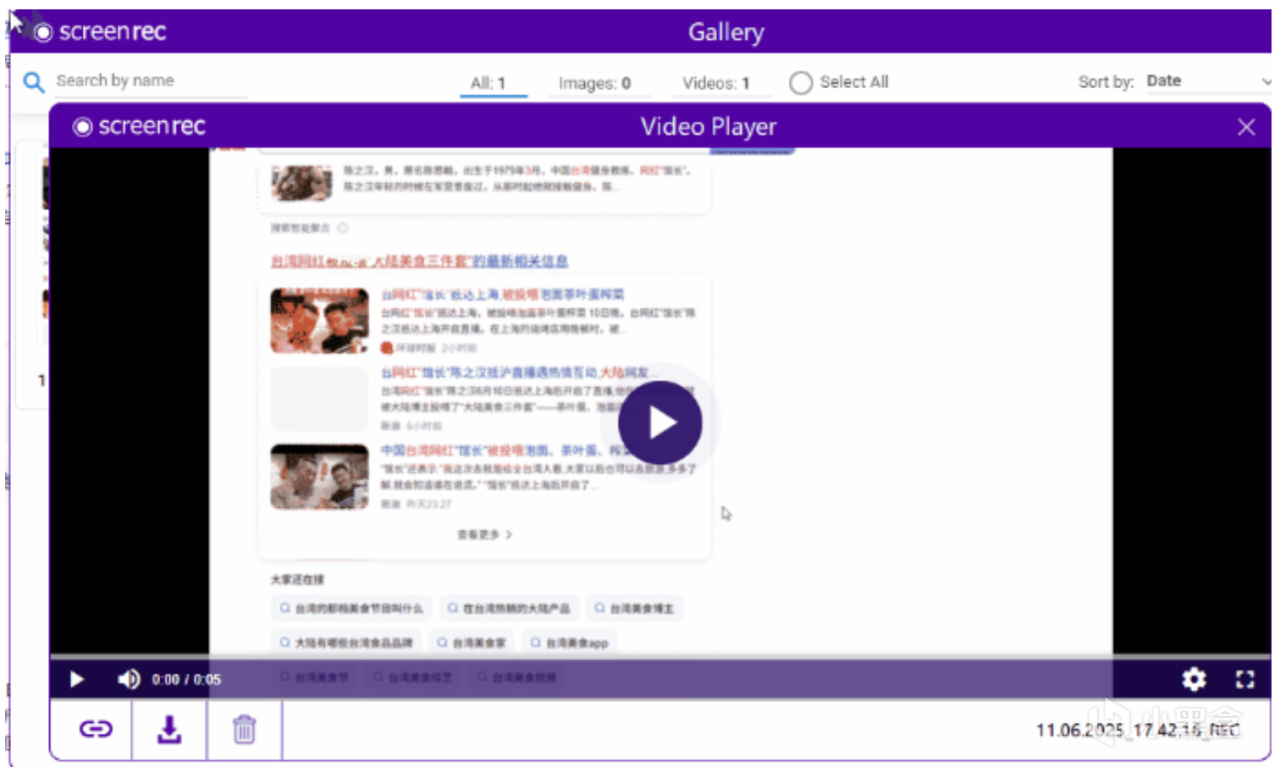
Task: Enter fullscreen mode in the Video Player
Action: [x=1245, y=680]
